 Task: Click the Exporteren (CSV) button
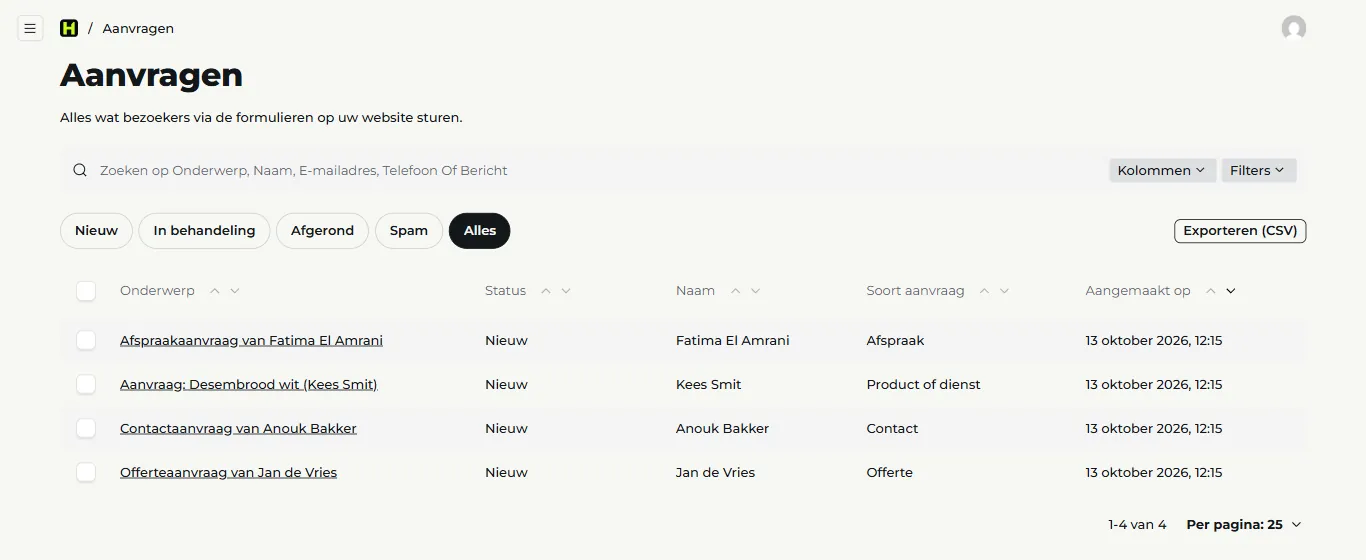pyautogui.click(x=1240, y=230)
